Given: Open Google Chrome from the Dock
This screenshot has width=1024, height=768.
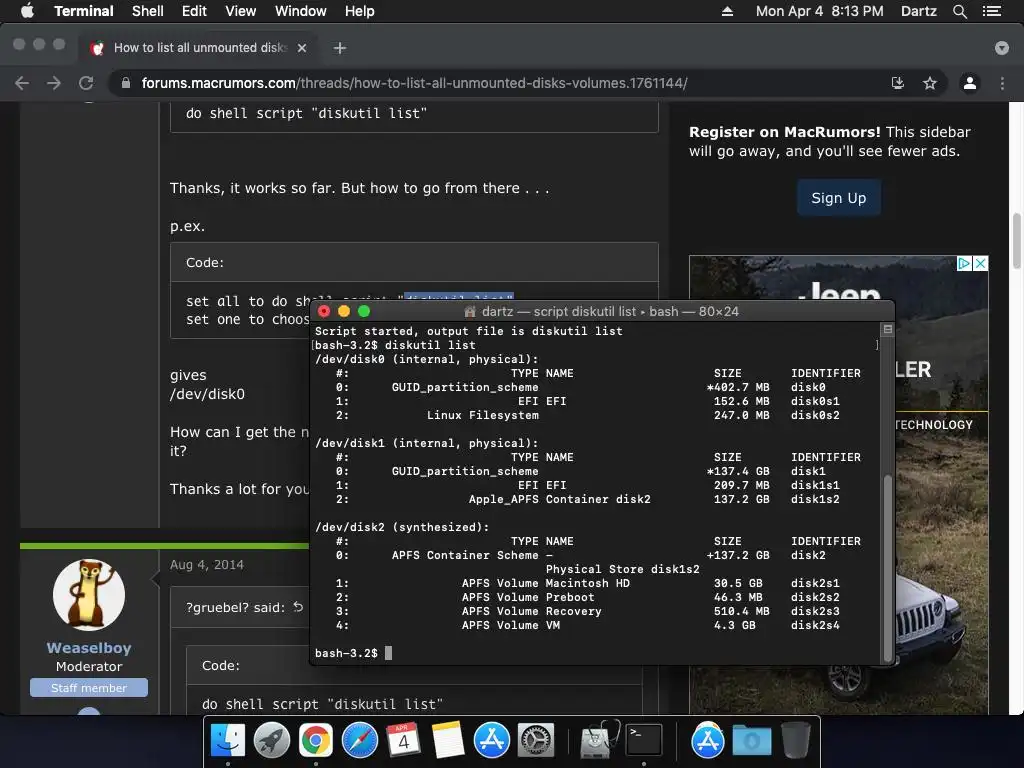Looking at the screenshot, I should pyautogui.click(x=316, y=741).
